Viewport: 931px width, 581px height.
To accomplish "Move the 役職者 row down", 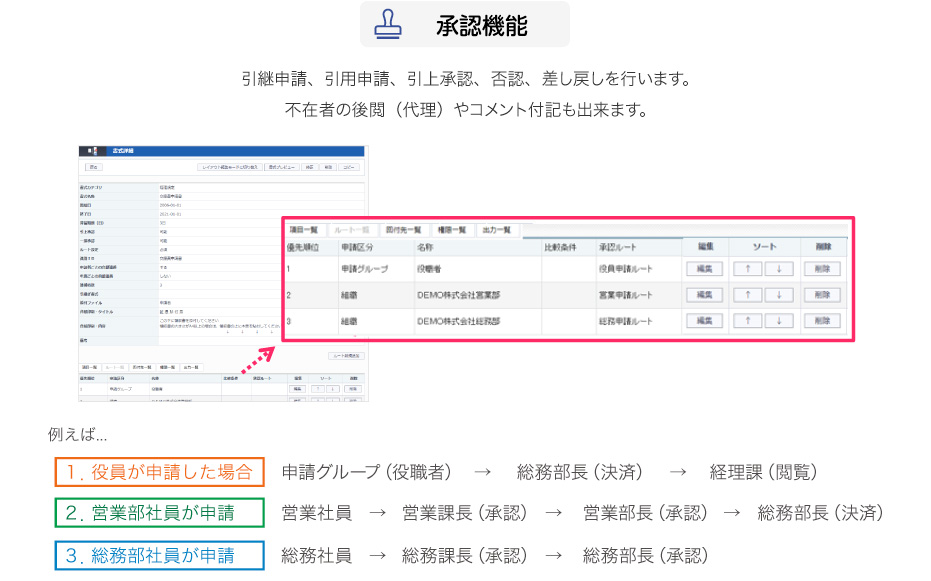I will (779, 268).
